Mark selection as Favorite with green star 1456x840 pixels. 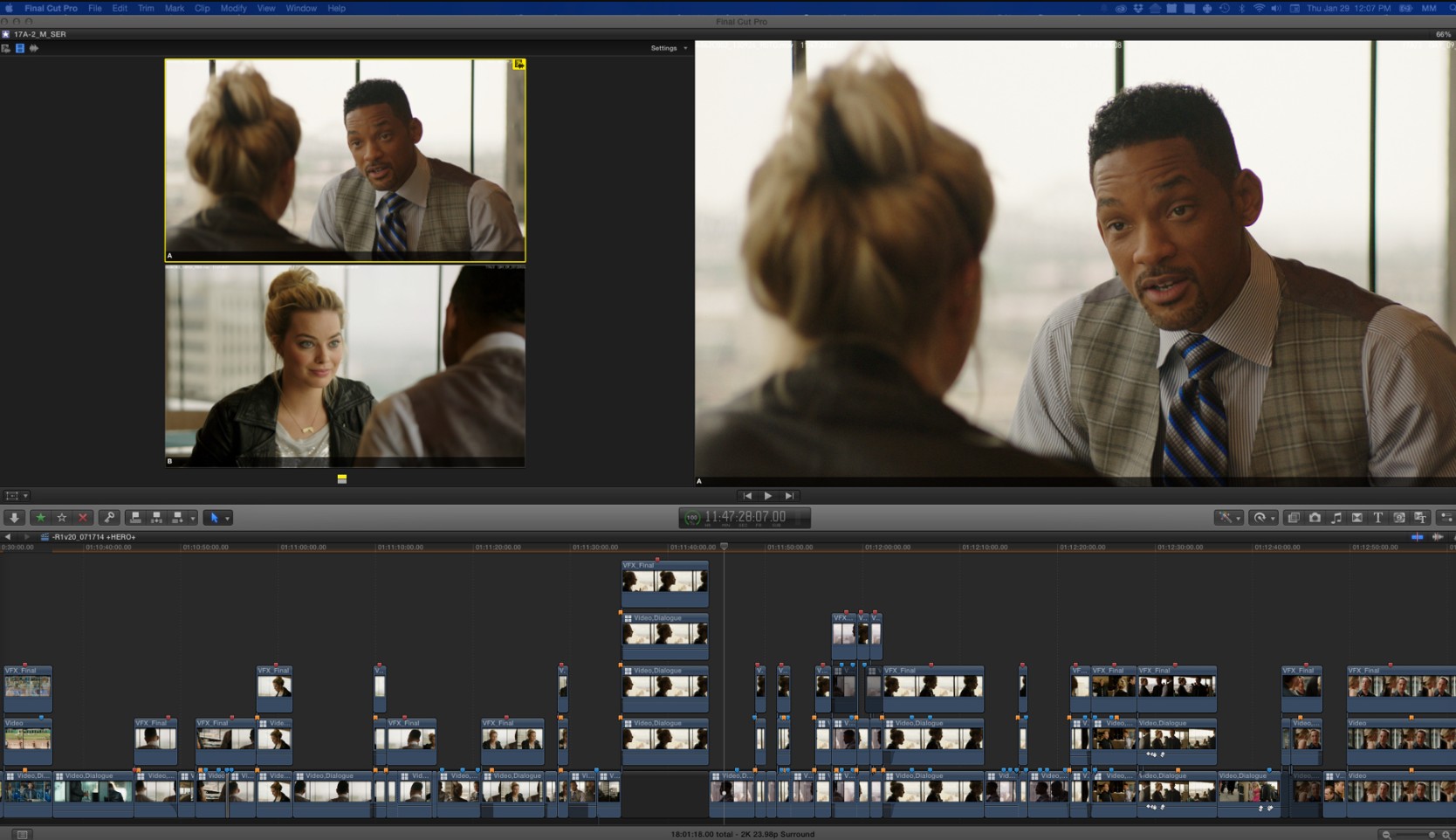click(40, 518)
